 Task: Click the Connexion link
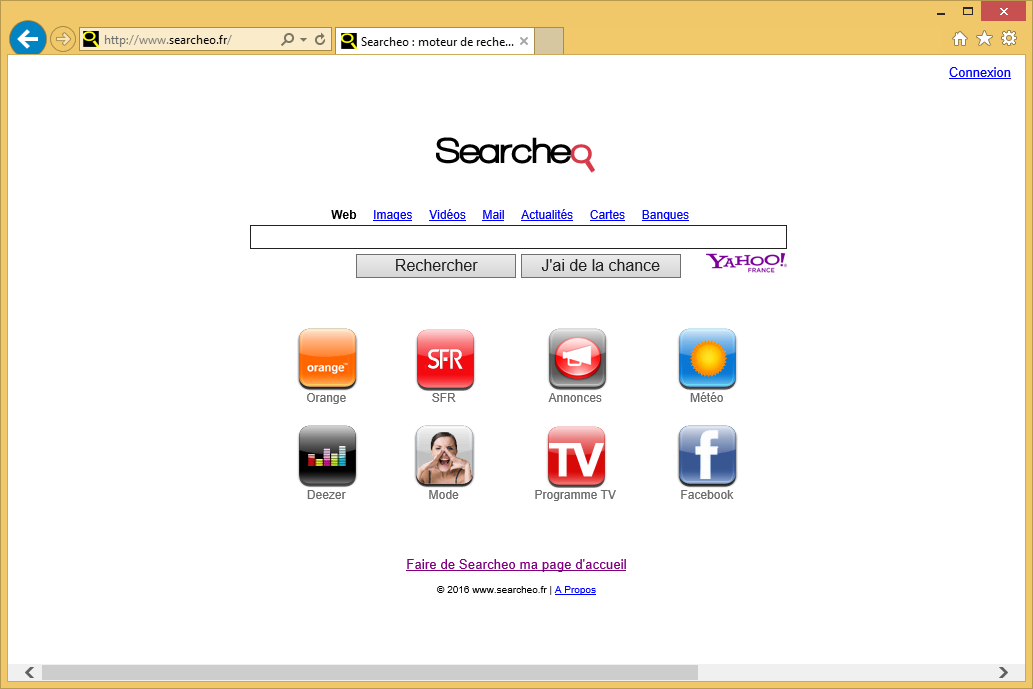tap(979, 72)
